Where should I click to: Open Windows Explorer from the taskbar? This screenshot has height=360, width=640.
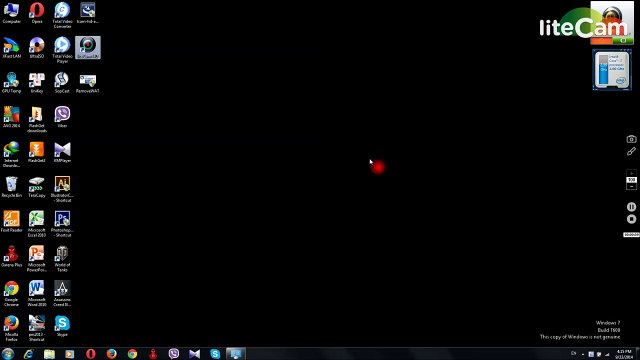[49, 354]
